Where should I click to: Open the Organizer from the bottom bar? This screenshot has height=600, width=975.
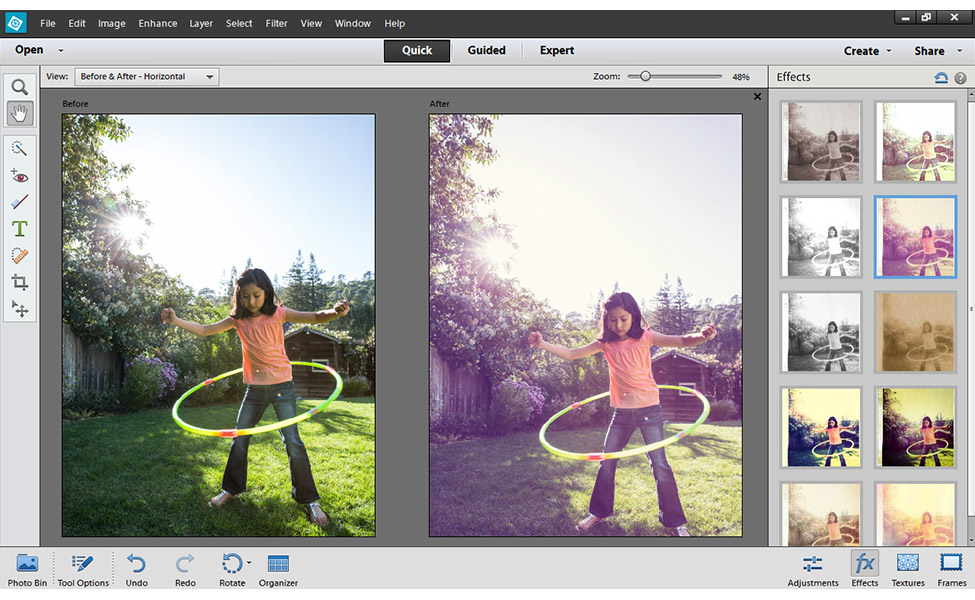[278, 569]
